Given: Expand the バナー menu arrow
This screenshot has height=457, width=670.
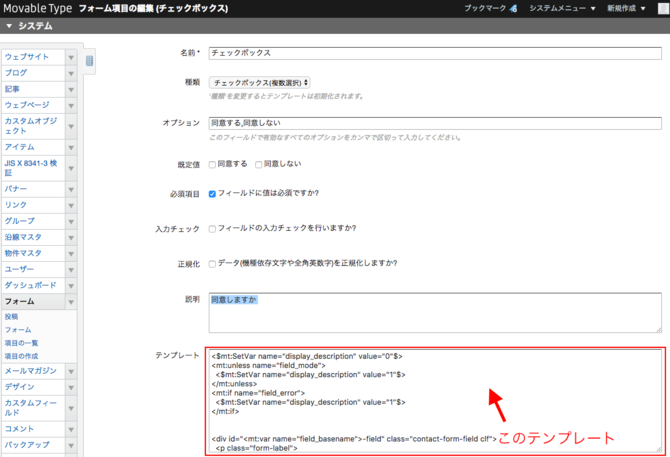Looking at the screenshot, I should coord(71,189).
